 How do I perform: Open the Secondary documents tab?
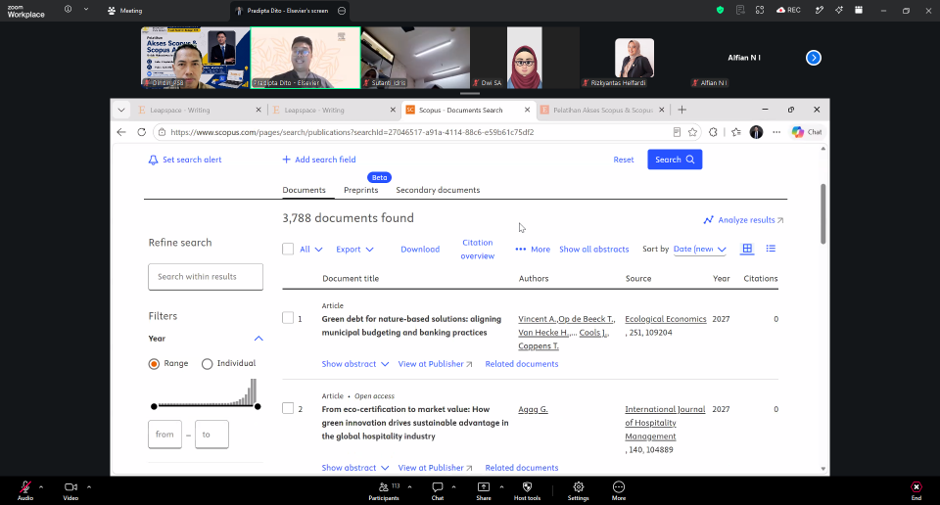[x=438, y=190]
